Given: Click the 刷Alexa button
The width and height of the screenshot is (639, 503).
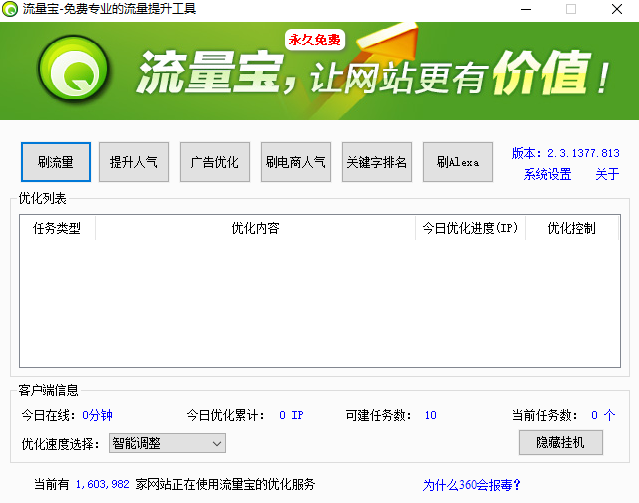Looking at the screenshot, I should (458, 162).
